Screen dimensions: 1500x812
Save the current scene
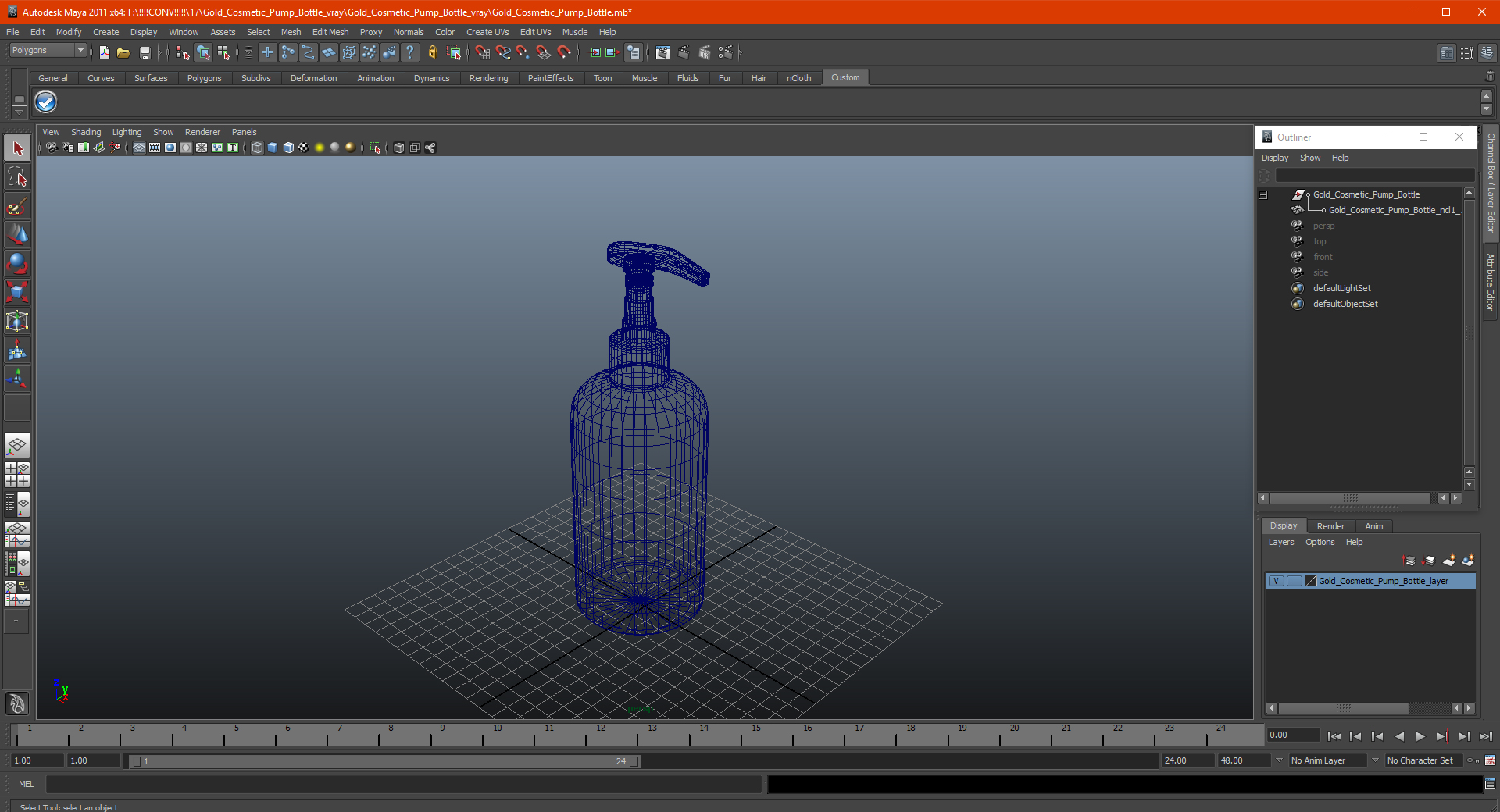(x=145, y=52)
